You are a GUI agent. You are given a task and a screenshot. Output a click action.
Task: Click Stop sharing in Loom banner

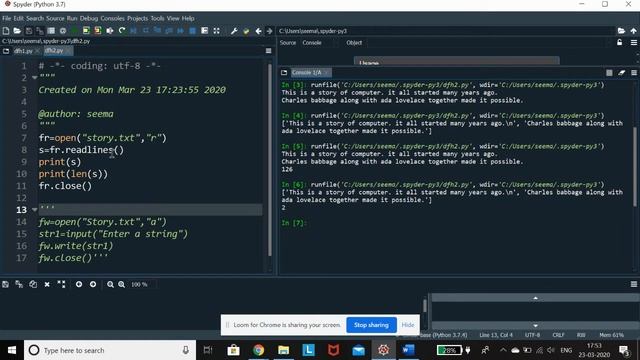coord(371,325)
